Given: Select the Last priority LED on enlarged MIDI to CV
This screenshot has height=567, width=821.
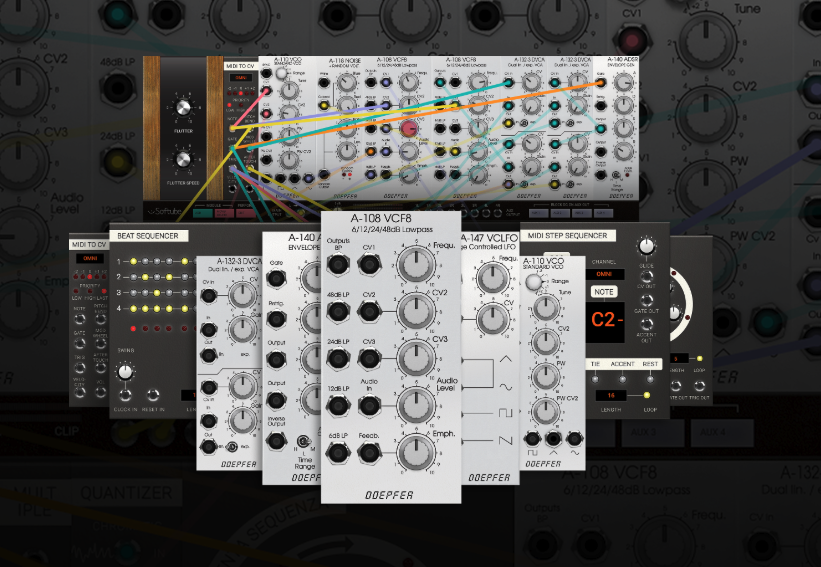Looking at the screenshot, I should pyautogui.click(x=104, y=291).
